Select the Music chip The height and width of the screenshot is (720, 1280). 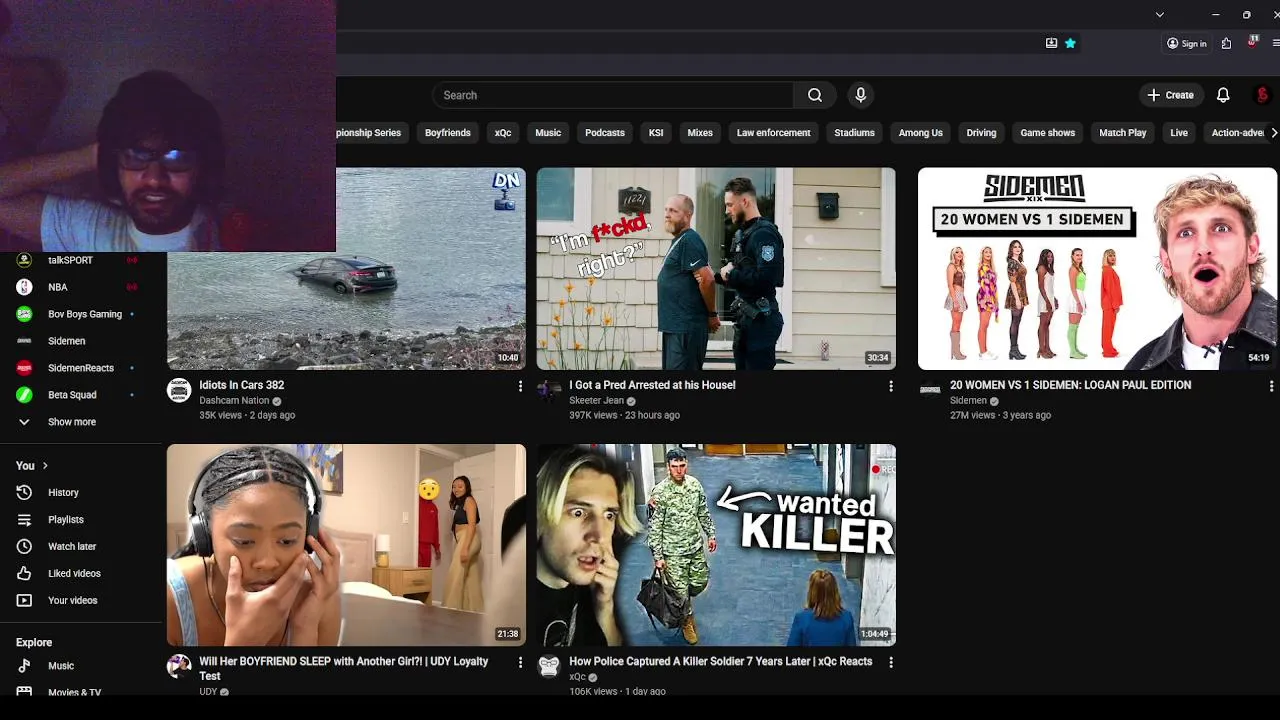click(548, 133)
